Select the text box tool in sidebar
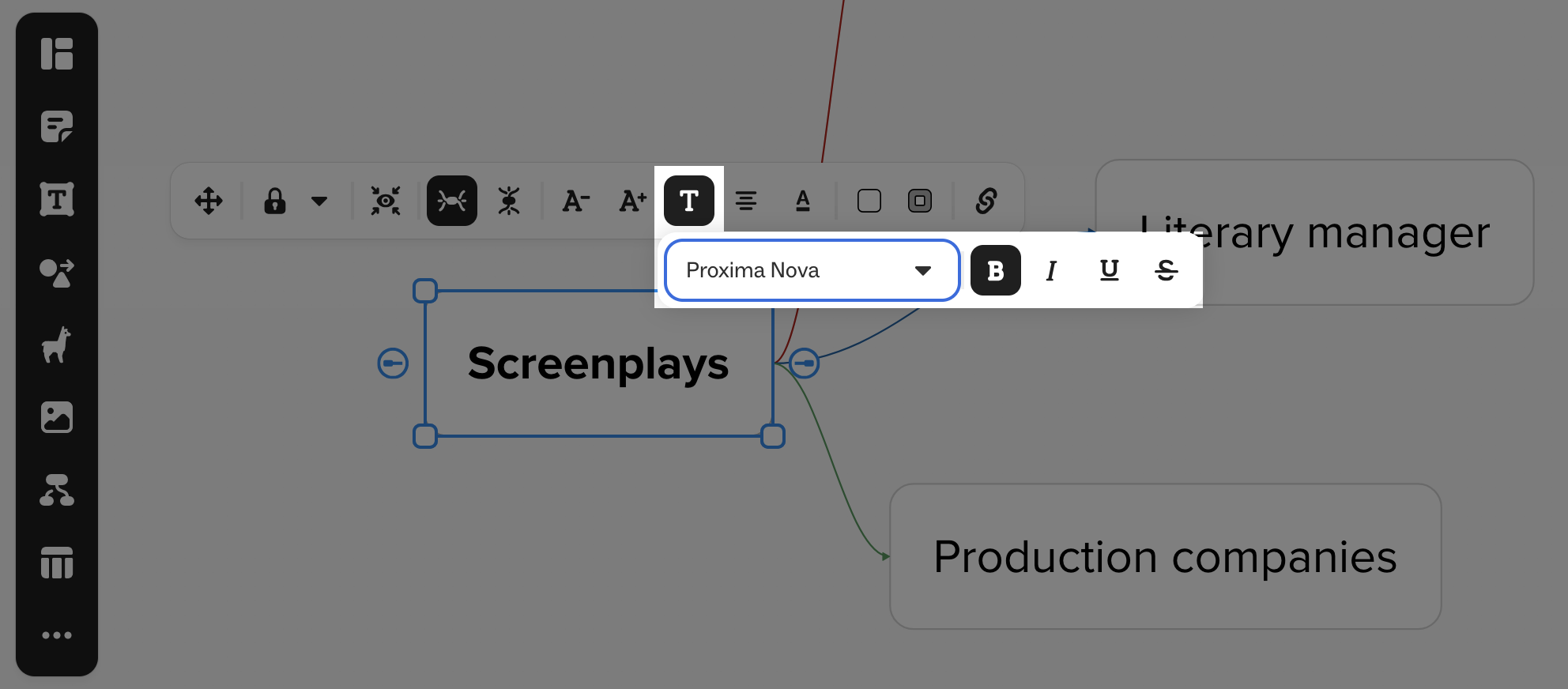The width and height of the screenshot is (1568, 689). pyautogui.click(x=57, y=199)
